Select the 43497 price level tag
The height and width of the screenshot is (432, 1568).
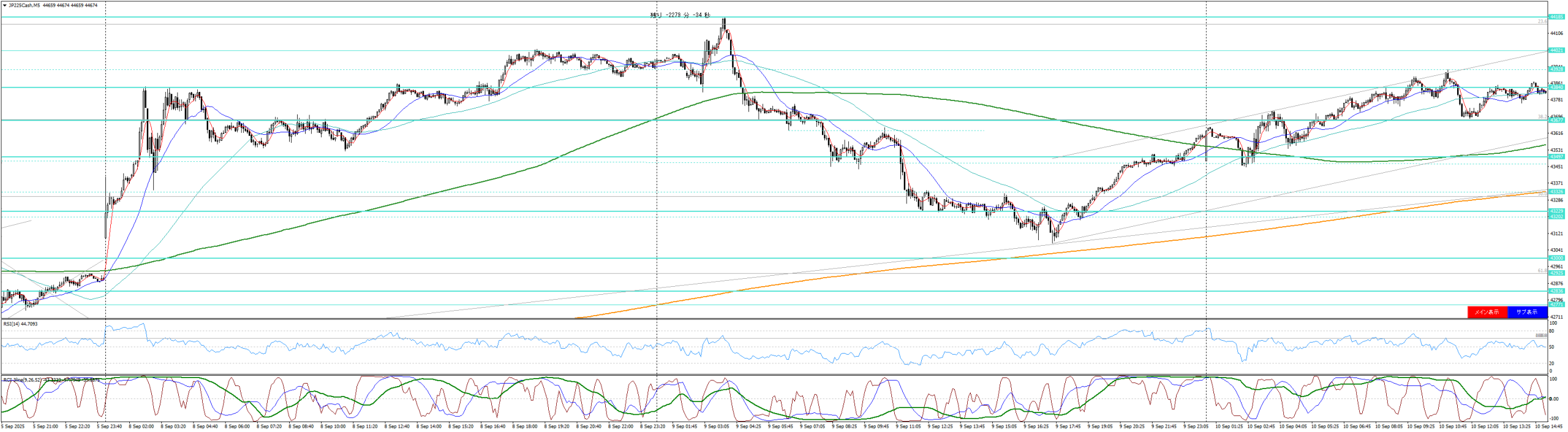(x=1556, y=157)
